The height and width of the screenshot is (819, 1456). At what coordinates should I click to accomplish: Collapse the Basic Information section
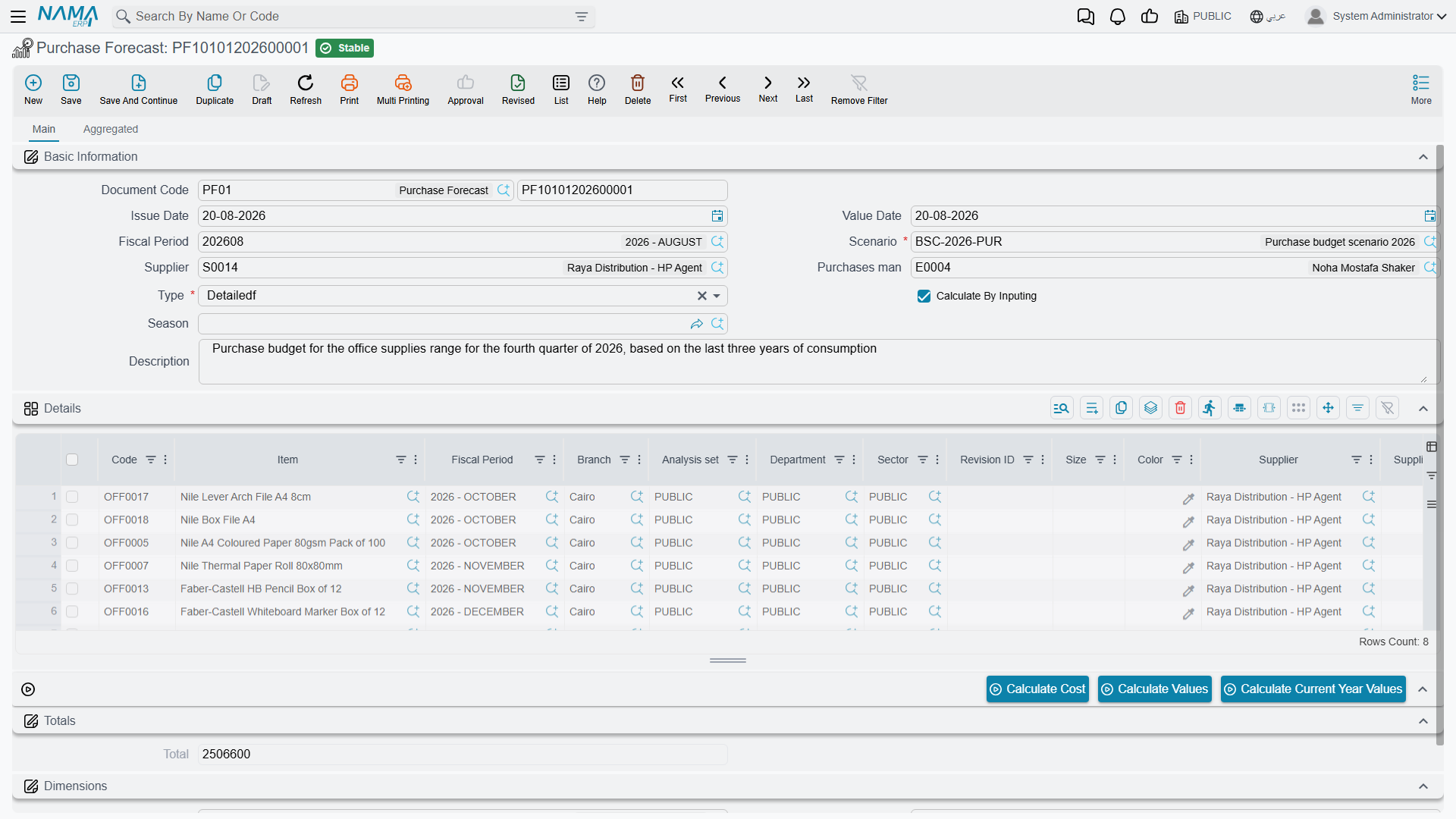point(1423,157)
